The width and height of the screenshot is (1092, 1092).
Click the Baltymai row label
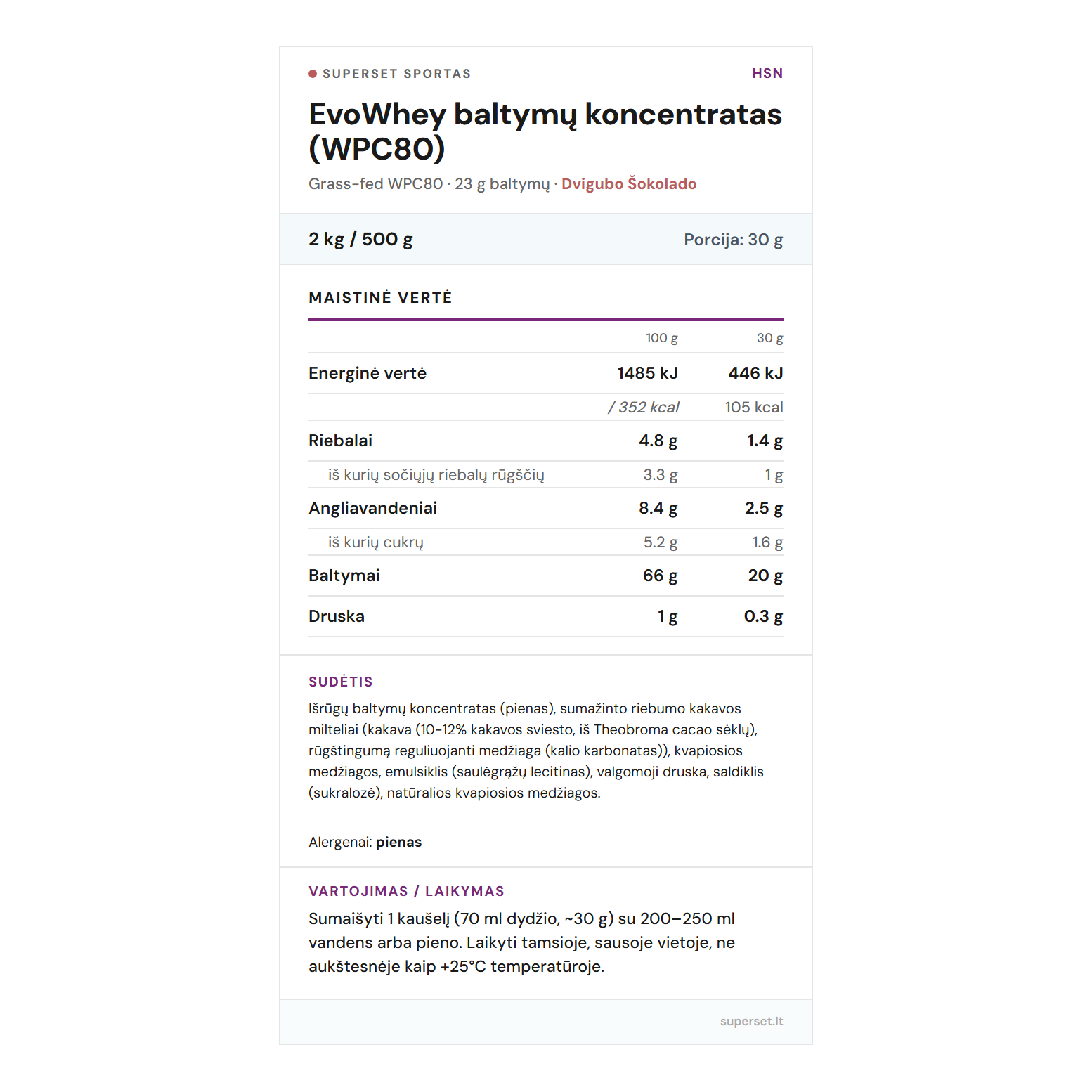(x=344, y=576)
